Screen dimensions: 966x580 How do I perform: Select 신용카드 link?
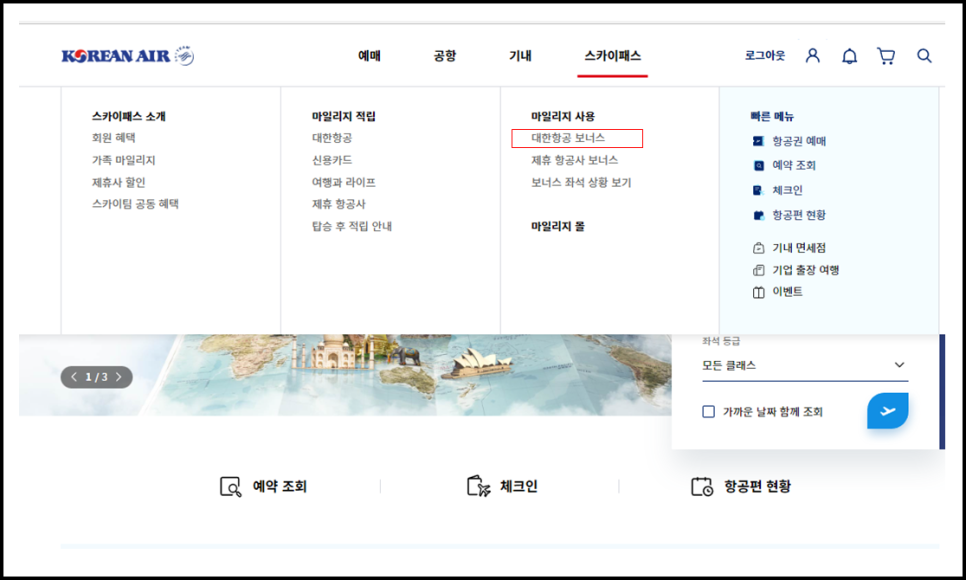[x=332, y=160]
